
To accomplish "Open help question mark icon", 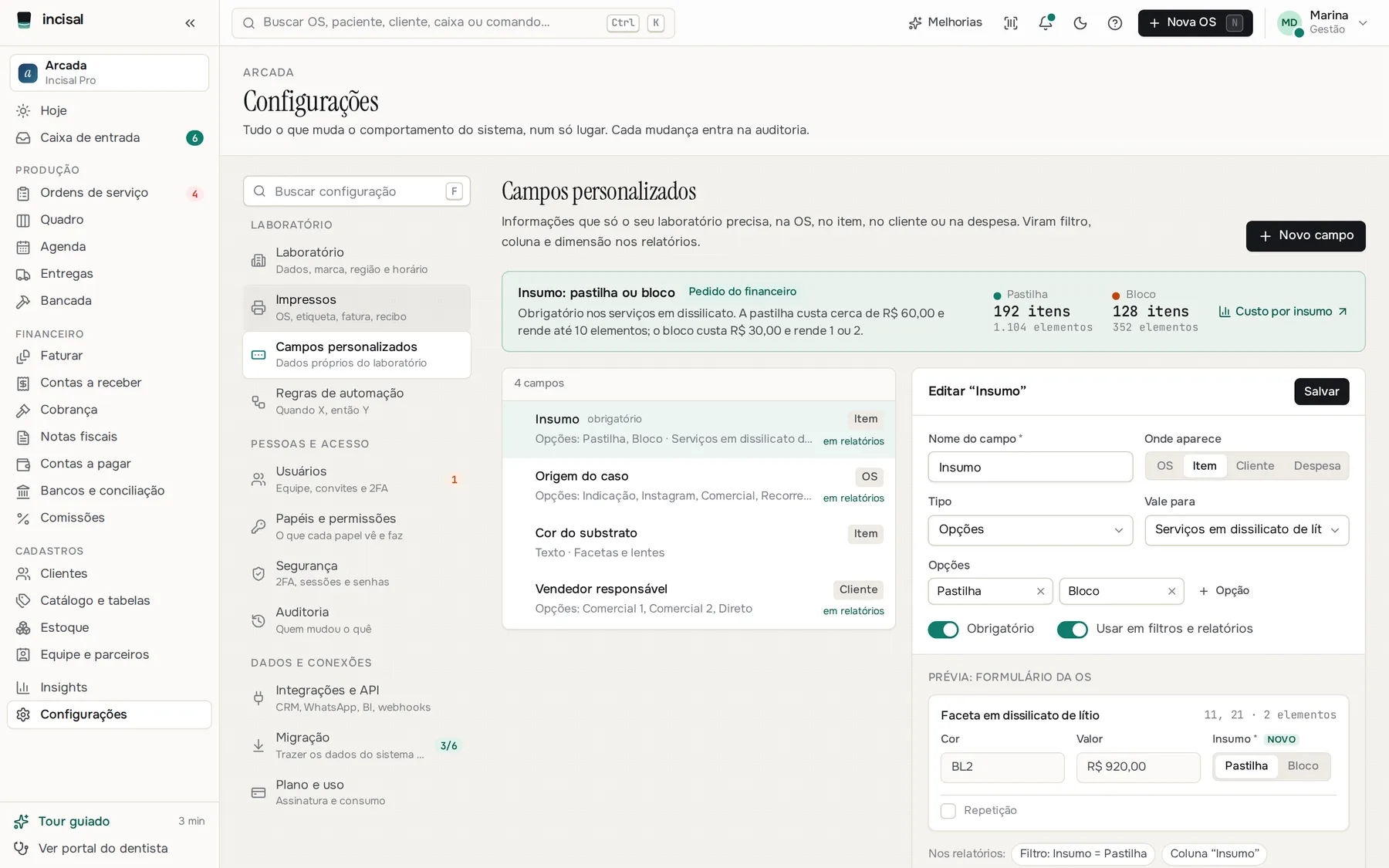I will tap(1115, 23).
